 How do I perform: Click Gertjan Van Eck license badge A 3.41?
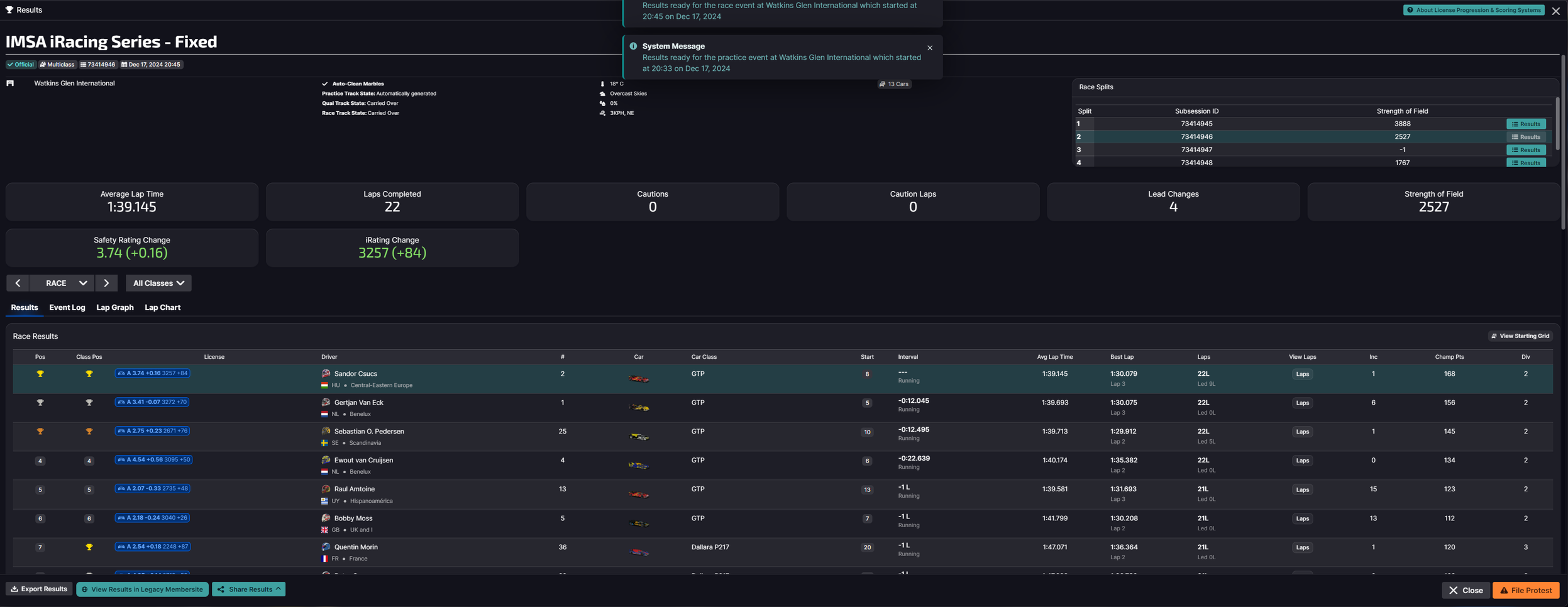click(x=152, y=402)
